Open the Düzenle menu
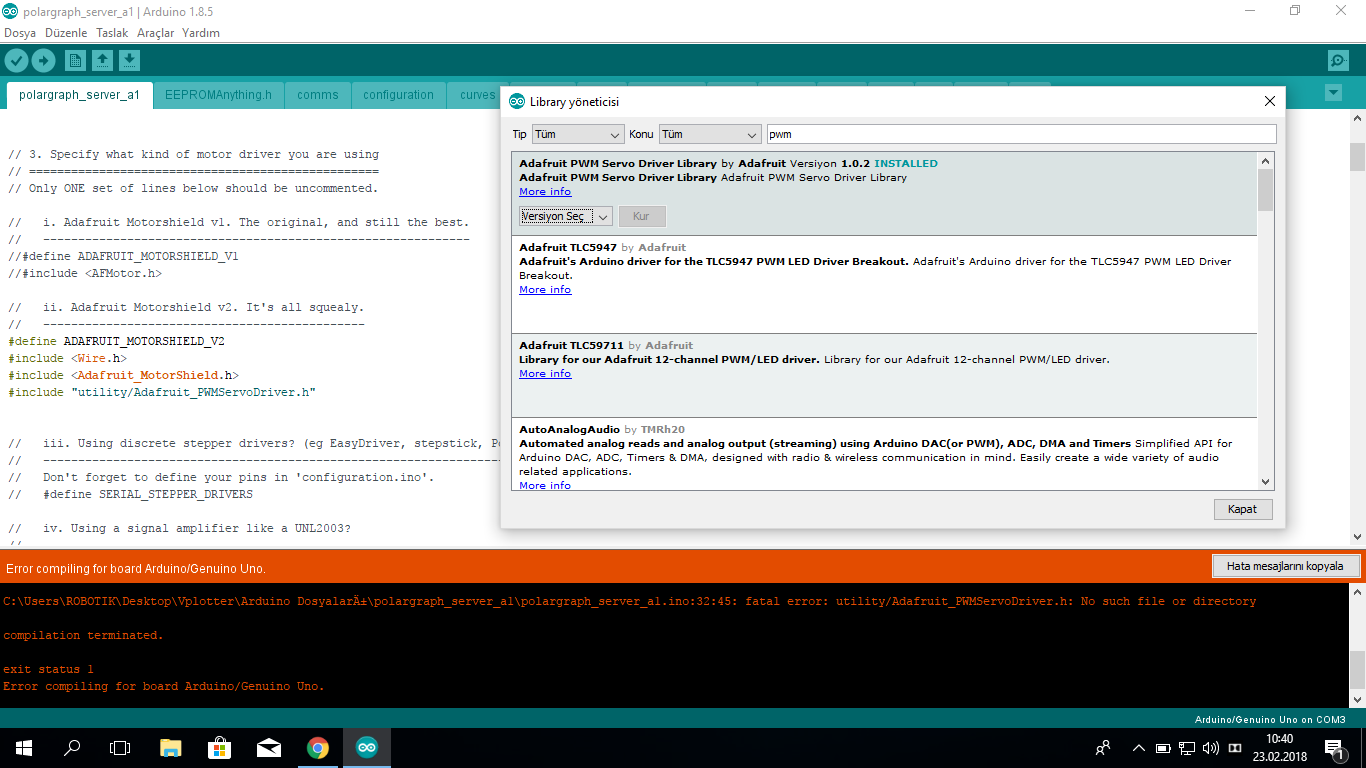This screenshot has width=1366, height=768. pyautogui.click(x=66, y=33)
